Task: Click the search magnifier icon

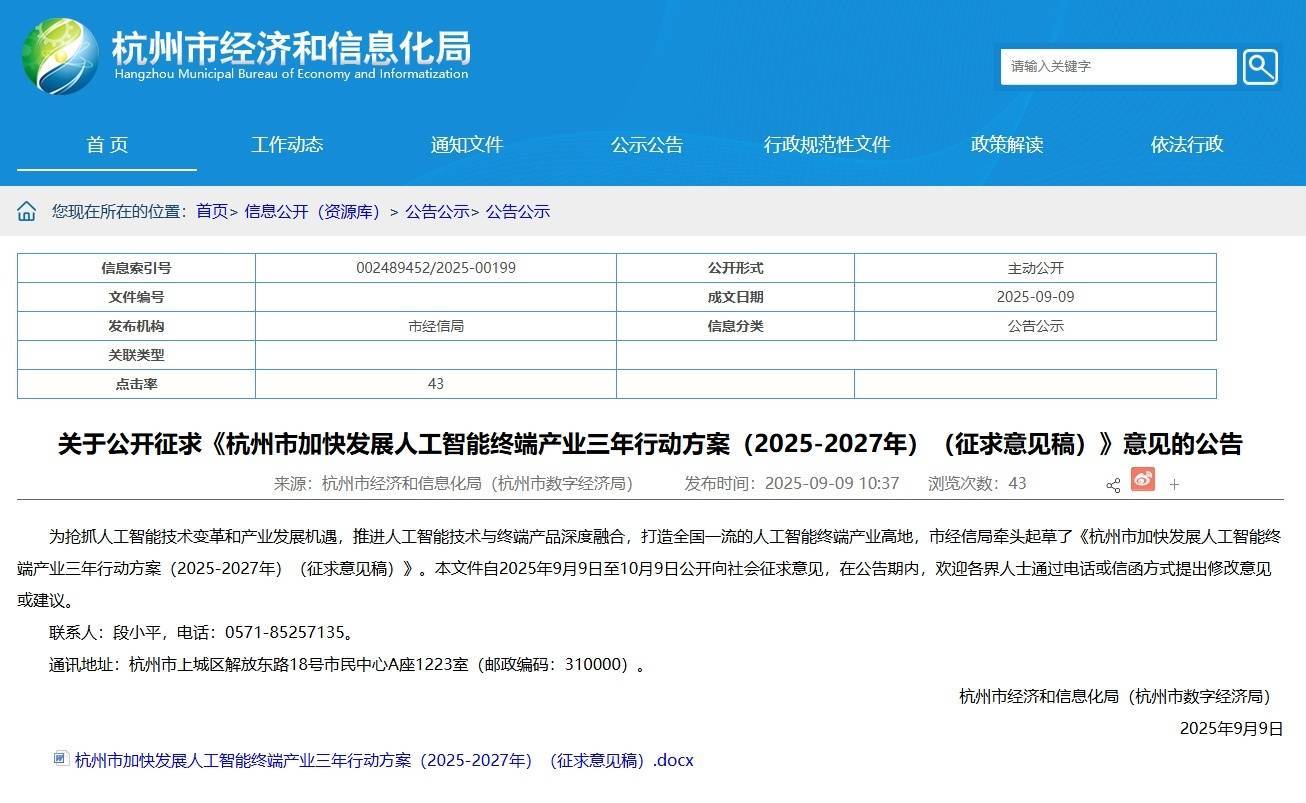Action: (1260, 66)
